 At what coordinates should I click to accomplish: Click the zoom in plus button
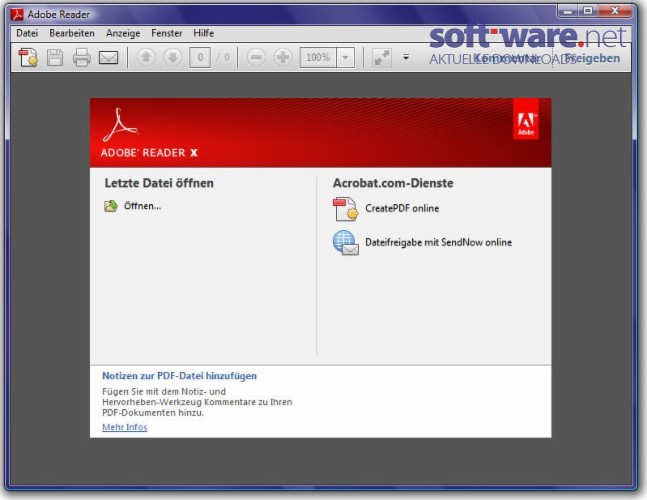tap(283, 57)
